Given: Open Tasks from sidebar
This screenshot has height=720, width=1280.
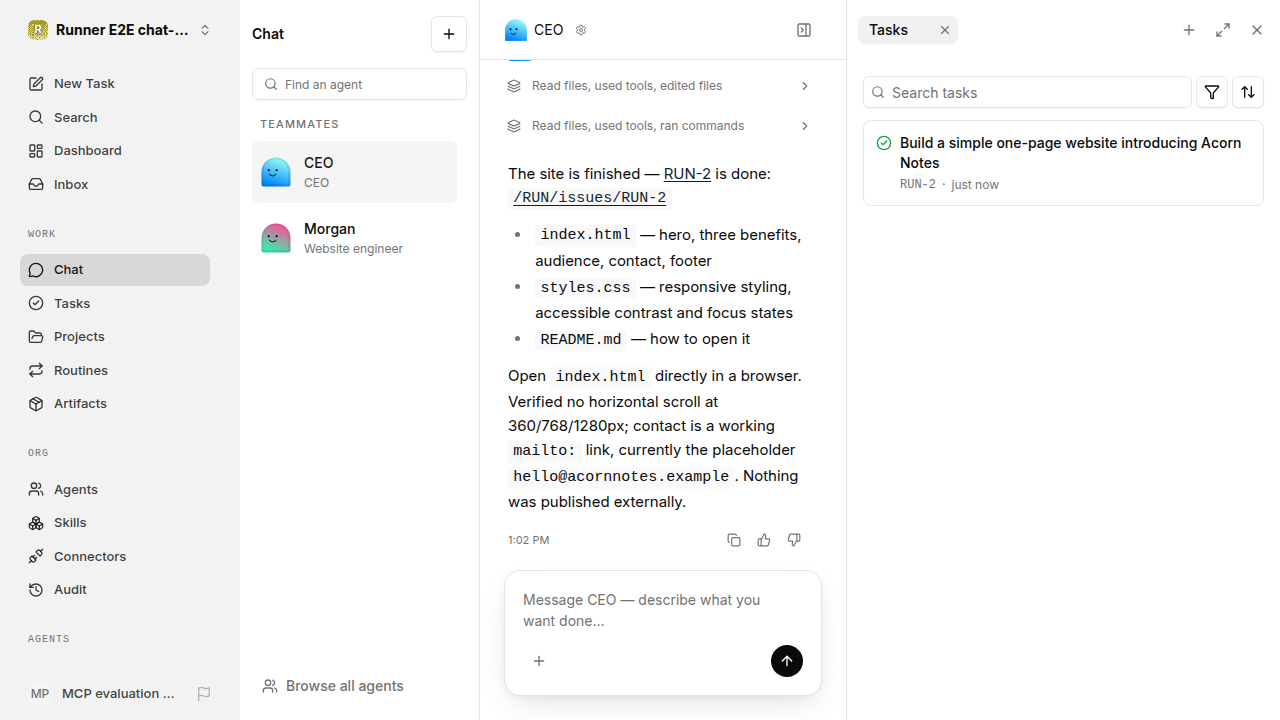Looking at the screenshot, I should coord(115,303).
